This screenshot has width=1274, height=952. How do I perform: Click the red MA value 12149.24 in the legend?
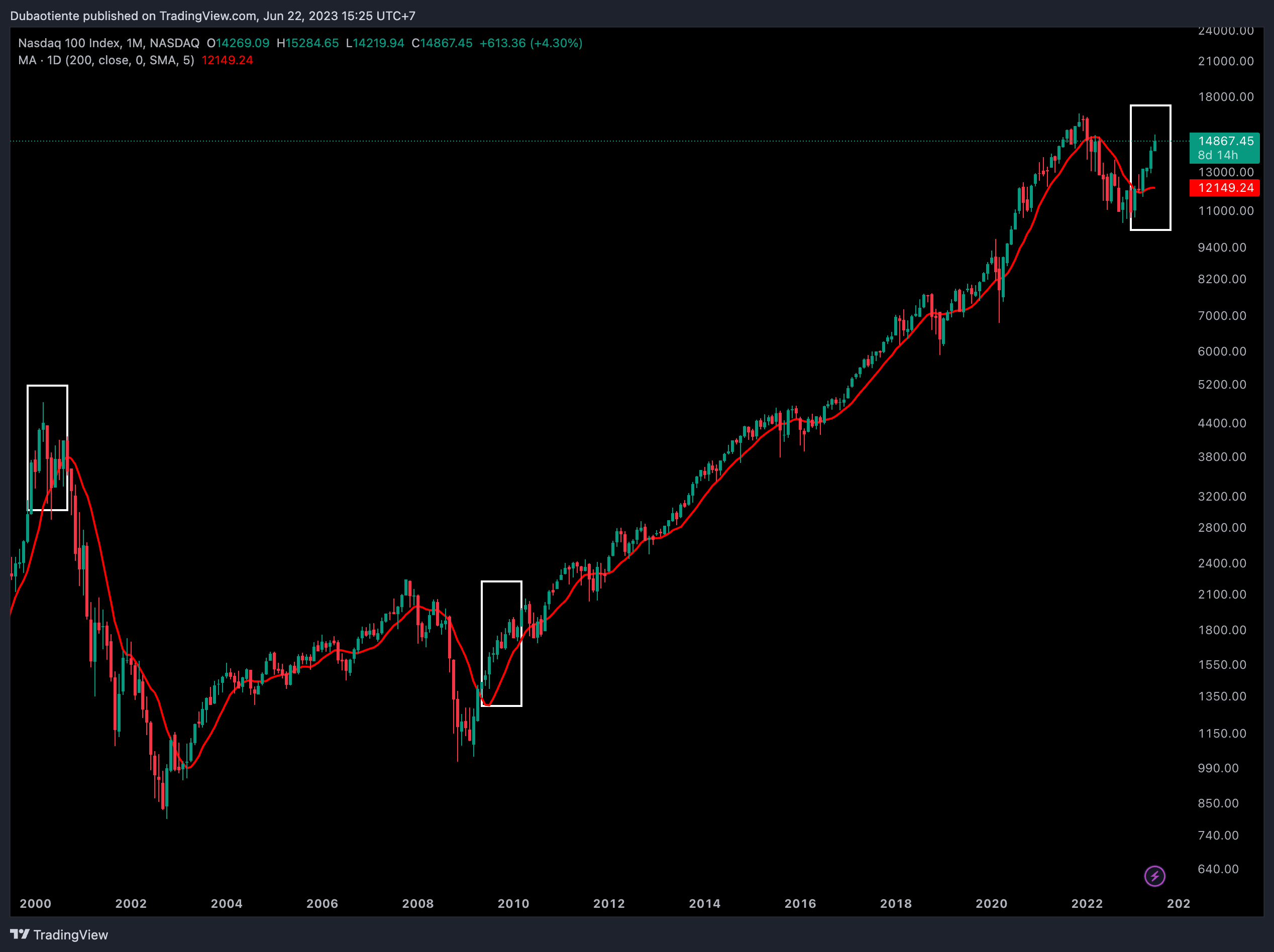[x=227, y=60]
